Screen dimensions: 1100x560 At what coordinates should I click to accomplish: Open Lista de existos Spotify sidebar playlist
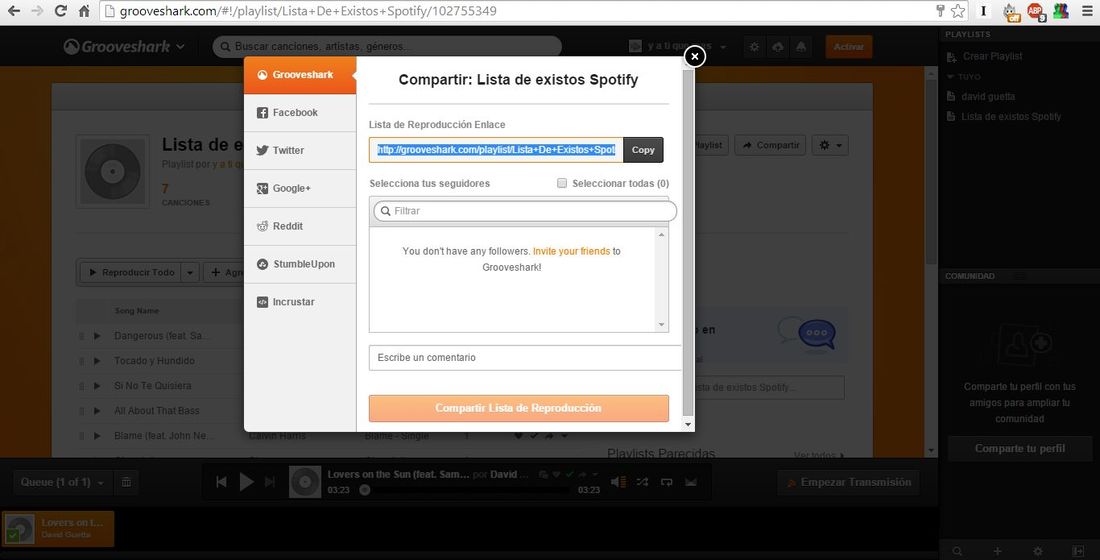tap(1004, 116)
